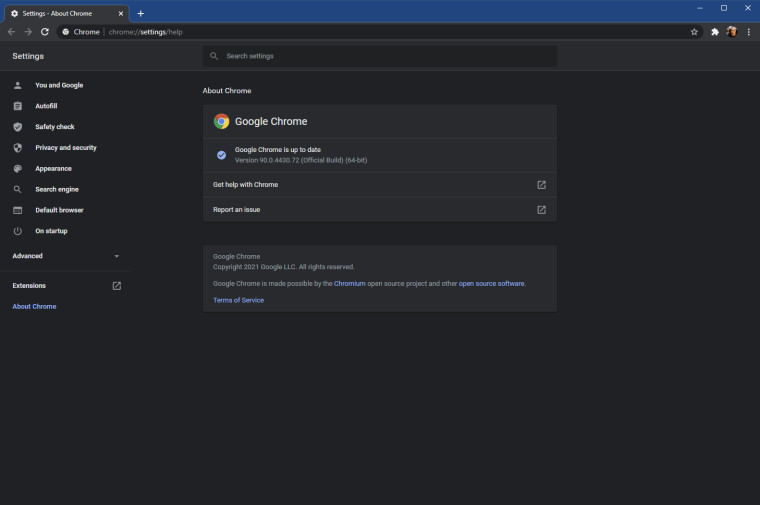Click the Google Chrome logo
This screenshot has height=505, width=760.
222,121
